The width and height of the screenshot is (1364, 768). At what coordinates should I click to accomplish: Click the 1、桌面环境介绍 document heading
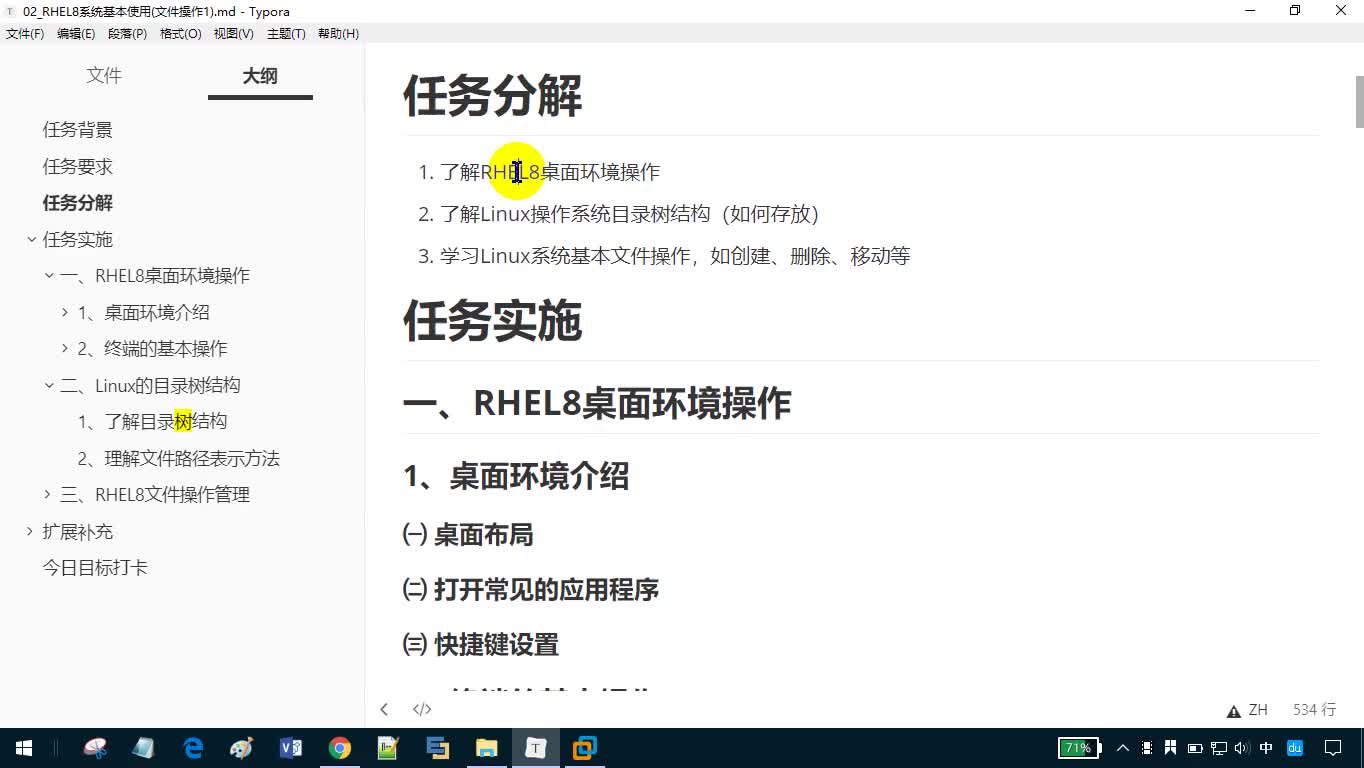pyautogui.click(x=516, y=476)
